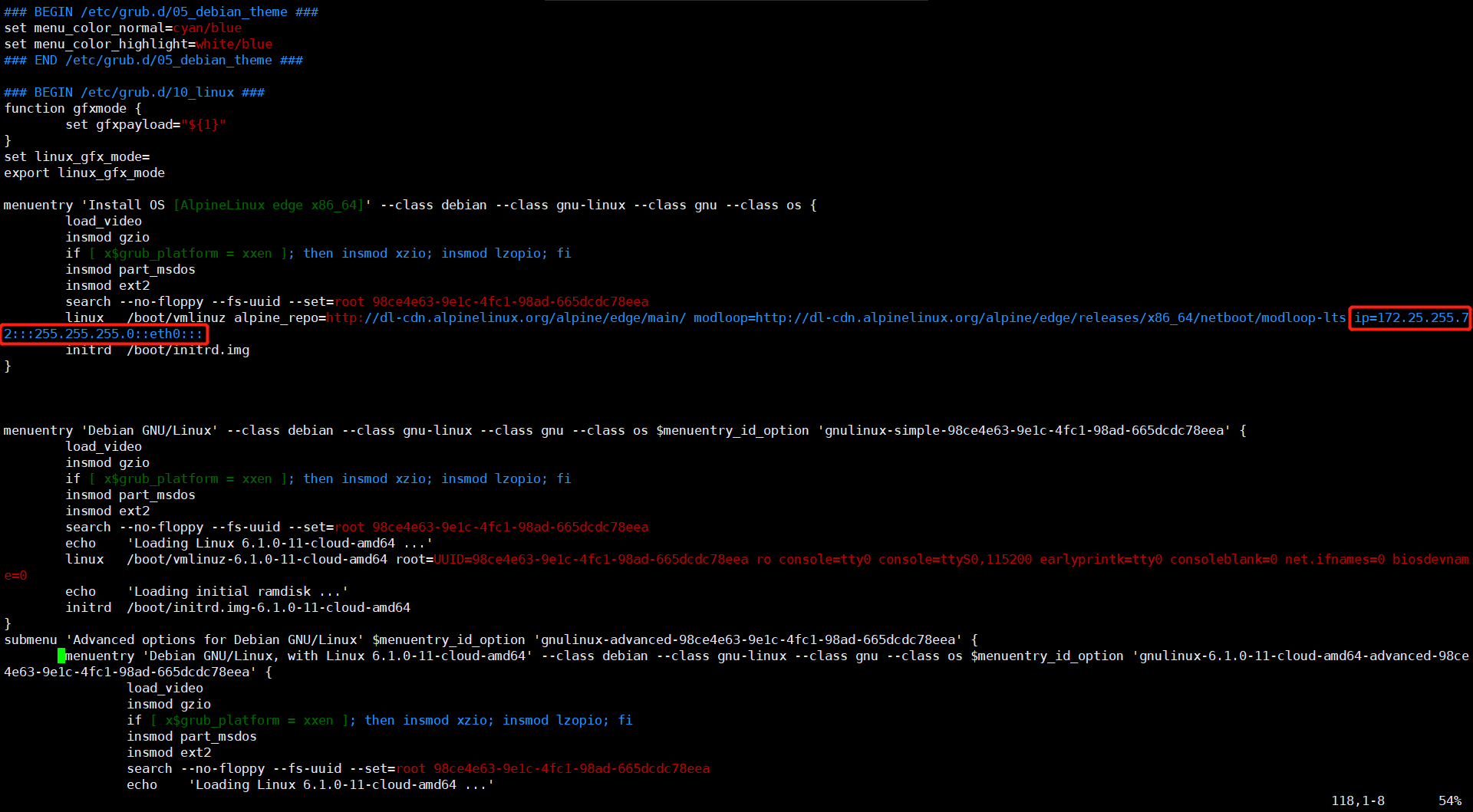Image resolution: width=1473 pixels, height=812 pixels.
Task: Click the BEGIN 10_linux comment line
Action: point(134,92)
